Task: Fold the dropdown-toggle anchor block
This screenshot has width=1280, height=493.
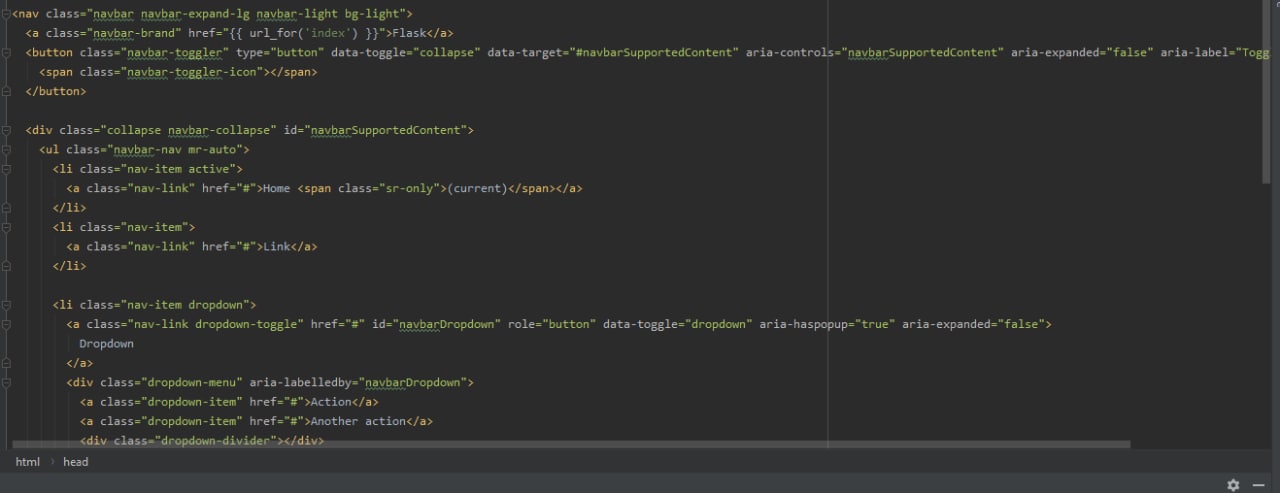Action: (6, 324)
